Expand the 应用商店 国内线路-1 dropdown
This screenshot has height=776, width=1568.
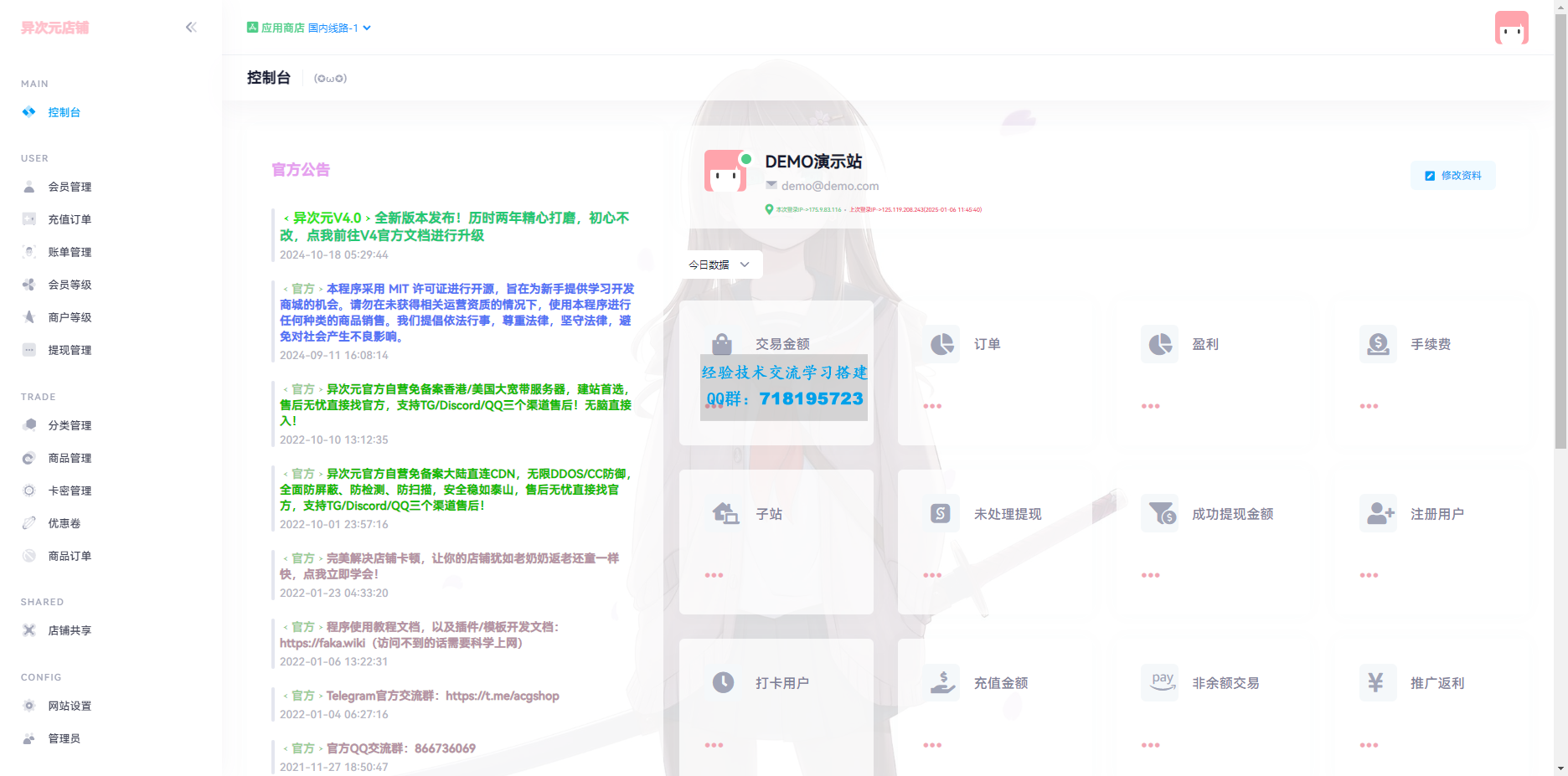tap(309, 28)
